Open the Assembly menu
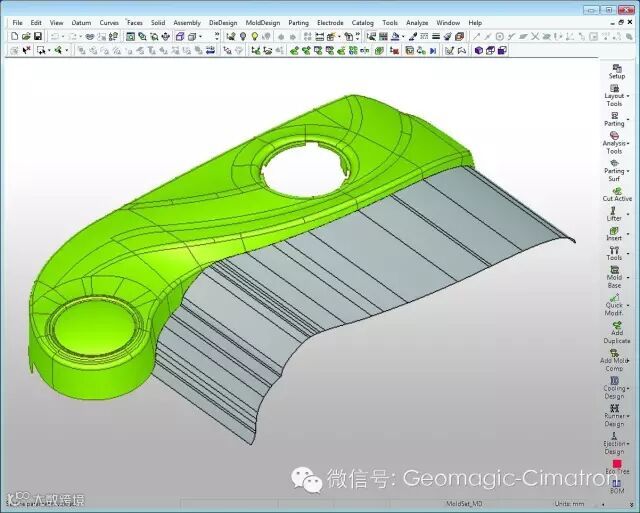The width and height of the screenshot is (640, 513). (x=187, y=23)
